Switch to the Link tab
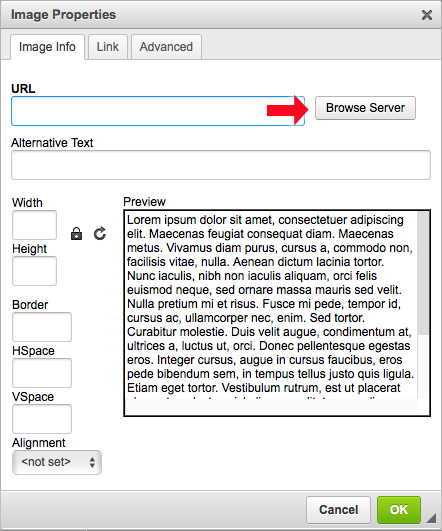The width and height of the screenshot is (442, 531). 108,47
